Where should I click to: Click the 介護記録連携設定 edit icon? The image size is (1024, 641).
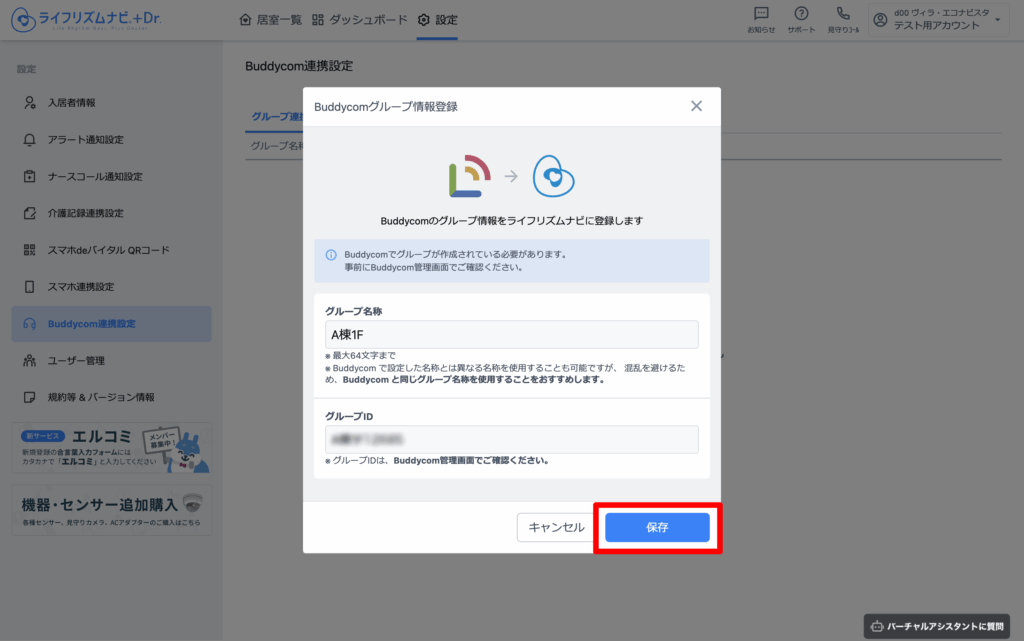29,213
